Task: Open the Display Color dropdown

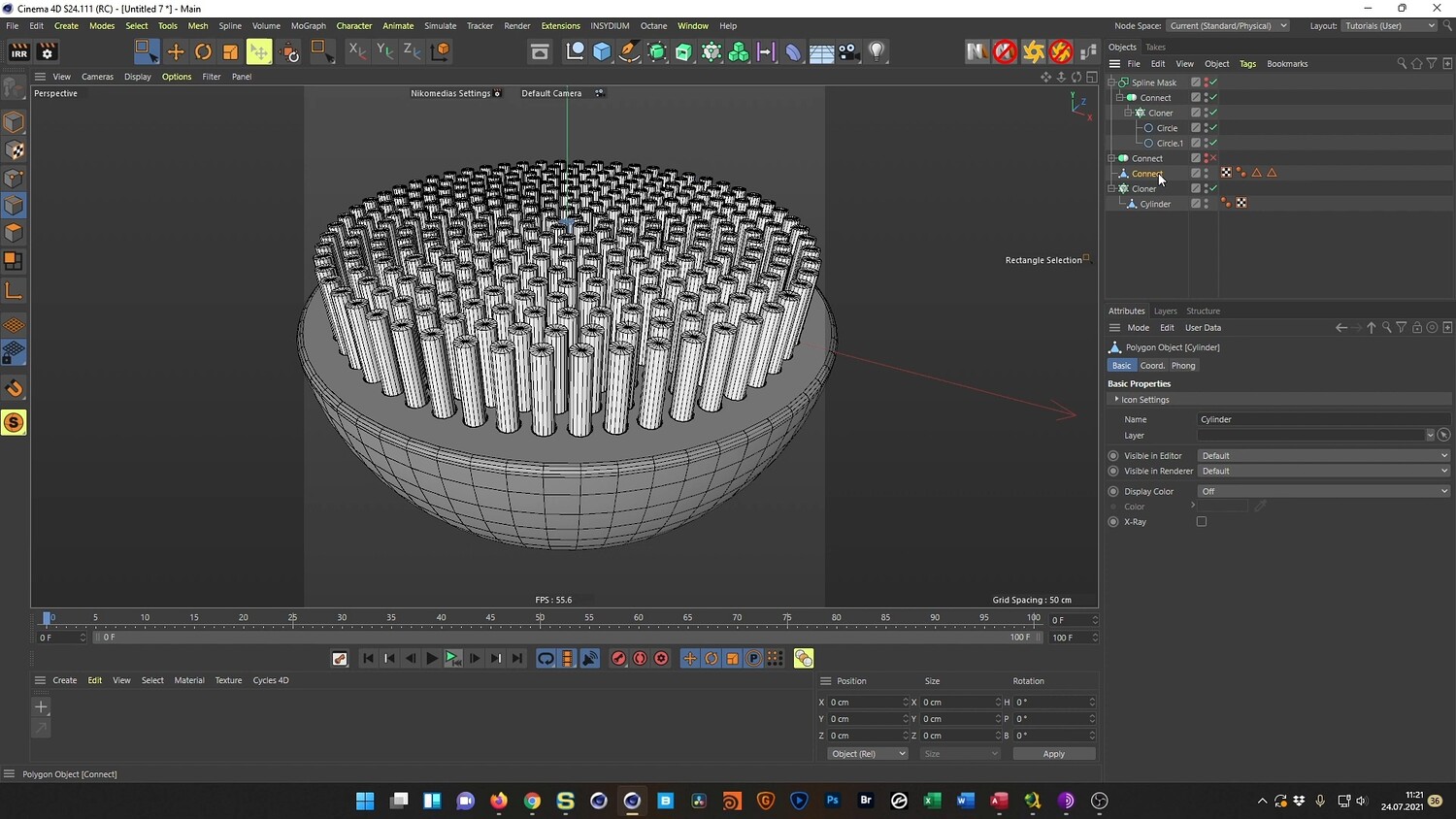Action: pyautogui.click(x=1323, y=492)
